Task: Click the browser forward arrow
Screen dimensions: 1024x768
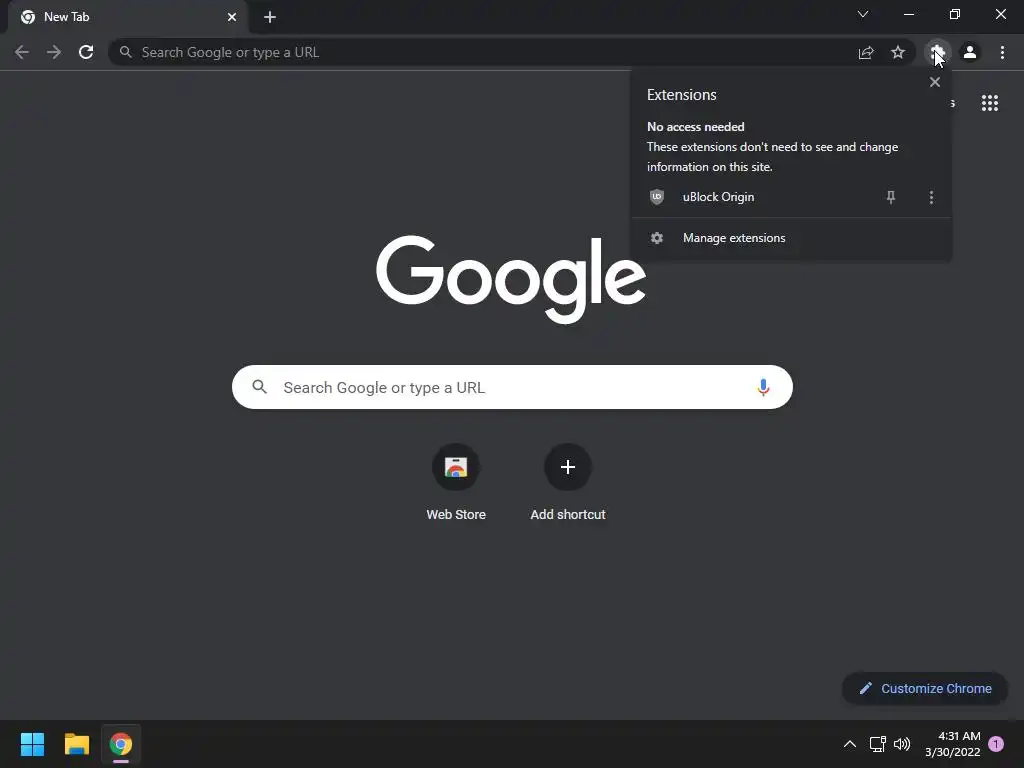Action: click(x=54, y=52)
